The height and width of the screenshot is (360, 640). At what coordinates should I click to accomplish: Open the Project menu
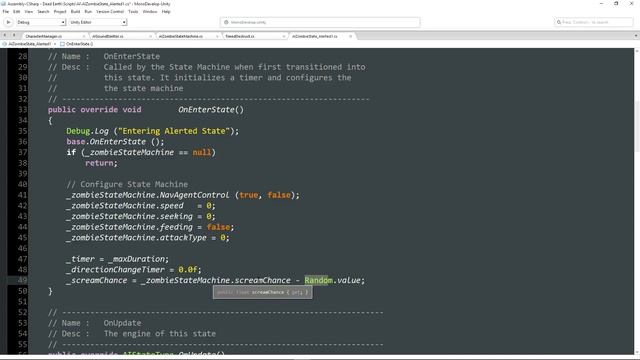(60, 11)
